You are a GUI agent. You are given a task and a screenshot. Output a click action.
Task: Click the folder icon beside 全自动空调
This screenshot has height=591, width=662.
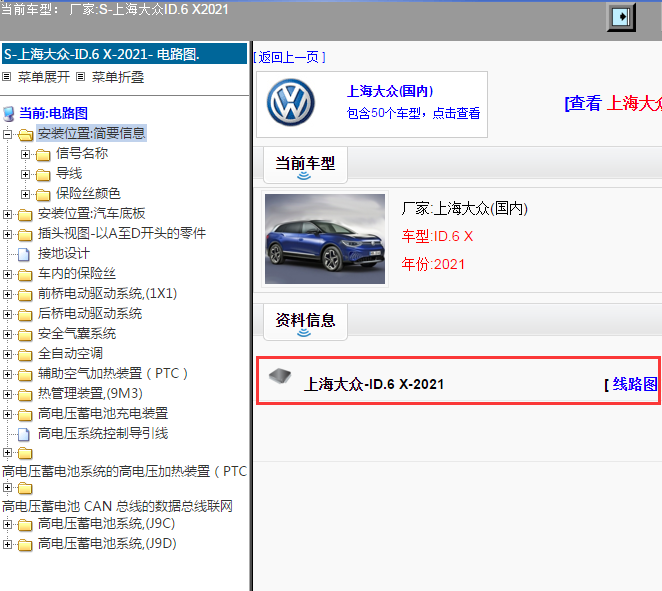point(25,355)
